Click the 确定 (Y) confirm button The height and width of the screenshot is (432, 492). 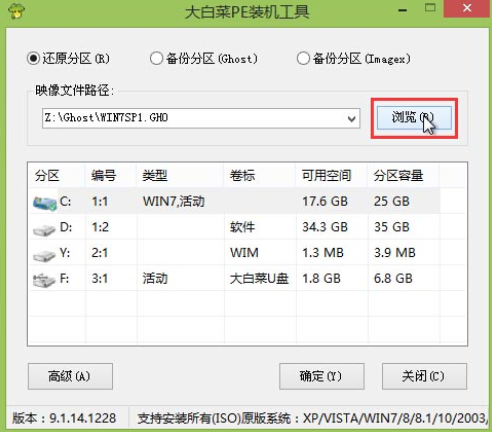point(322,376)
